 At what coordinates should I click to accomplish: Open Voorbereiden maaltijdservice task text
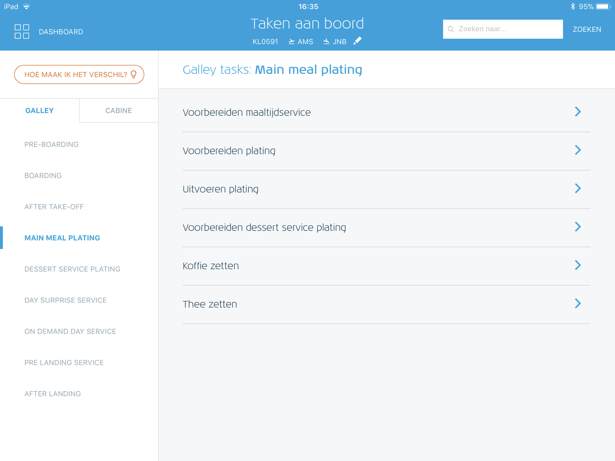click(x=247, y=113)
